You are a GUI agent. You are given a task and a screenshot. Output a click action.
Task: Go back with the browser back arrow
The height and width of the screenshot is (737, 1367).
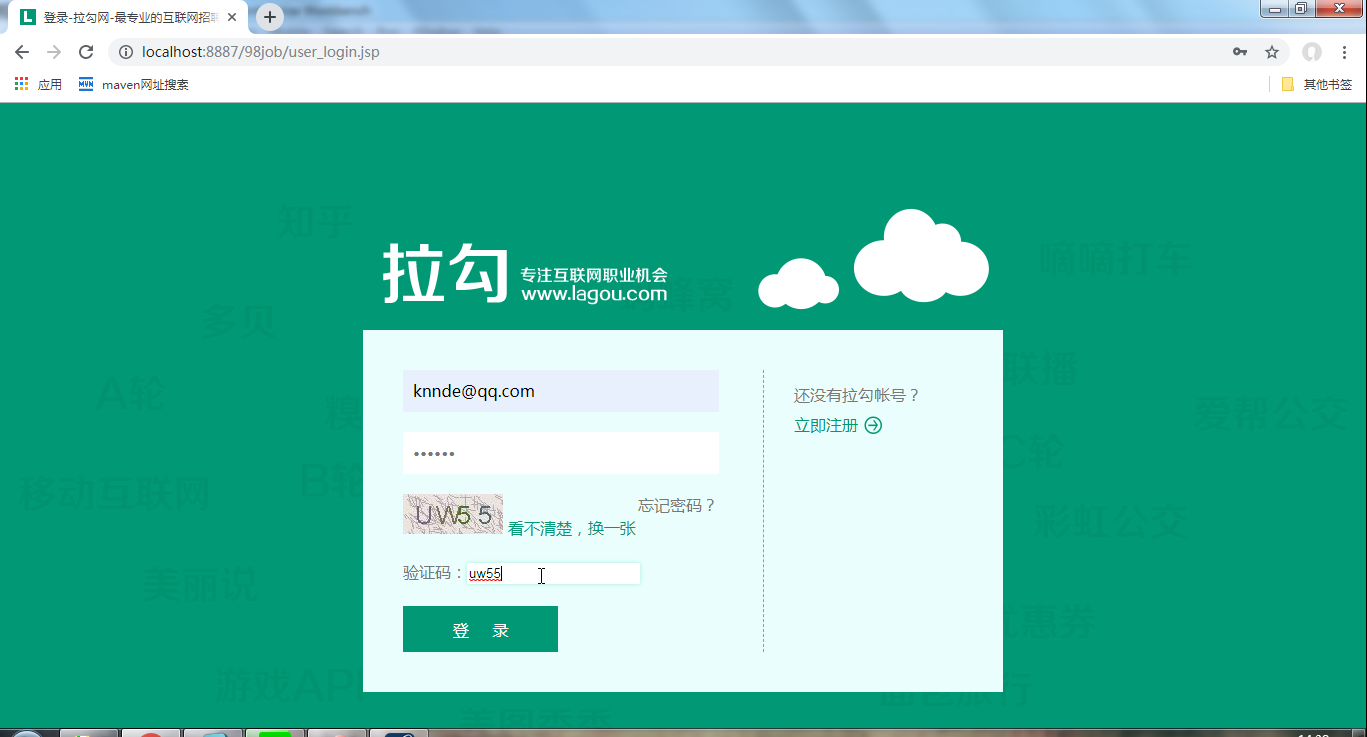(22, 52)
